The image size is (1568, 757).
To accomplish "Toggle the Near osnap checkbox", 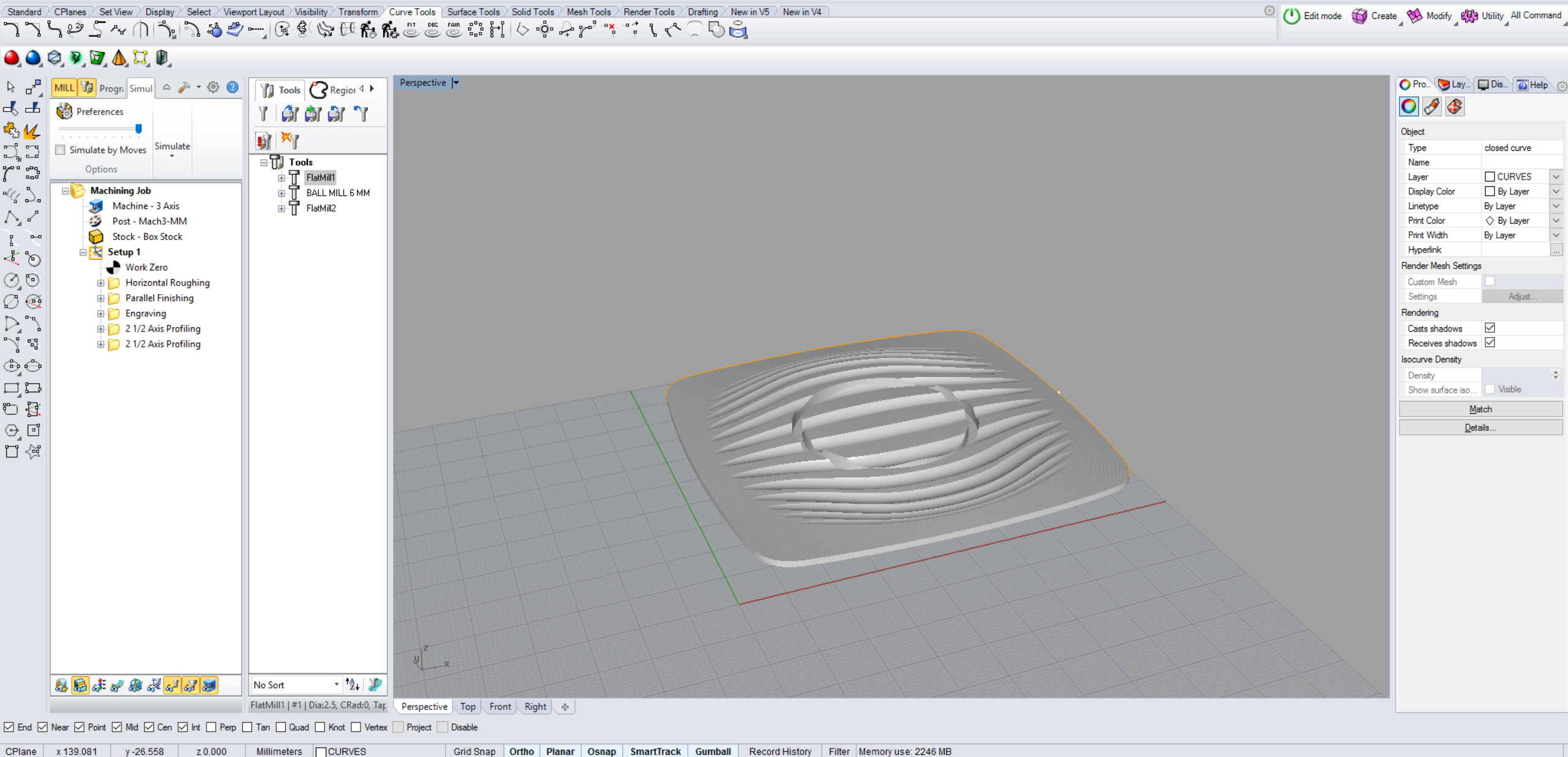I will pos(42,727).
